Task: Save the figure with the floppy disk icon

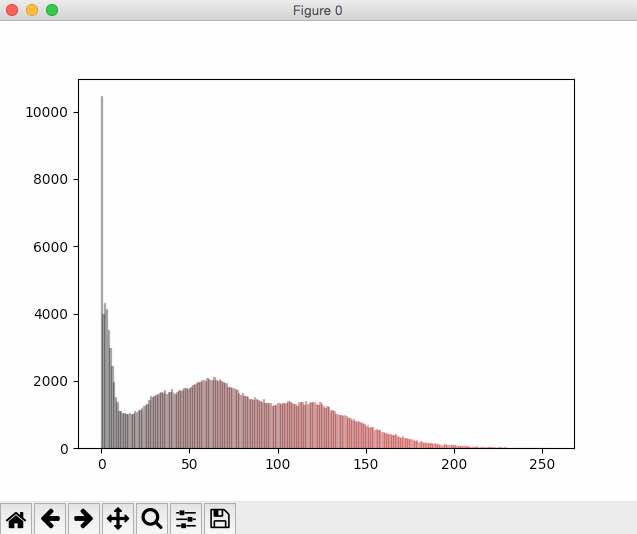Action: (x=220, y=519)
